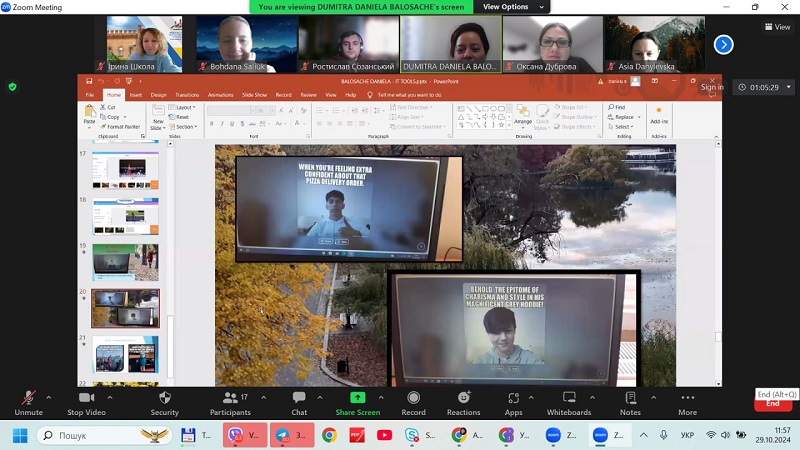Switch to the Slide Show ribbon tab
This screenshot has height=450, width=800.
(254, 95)
